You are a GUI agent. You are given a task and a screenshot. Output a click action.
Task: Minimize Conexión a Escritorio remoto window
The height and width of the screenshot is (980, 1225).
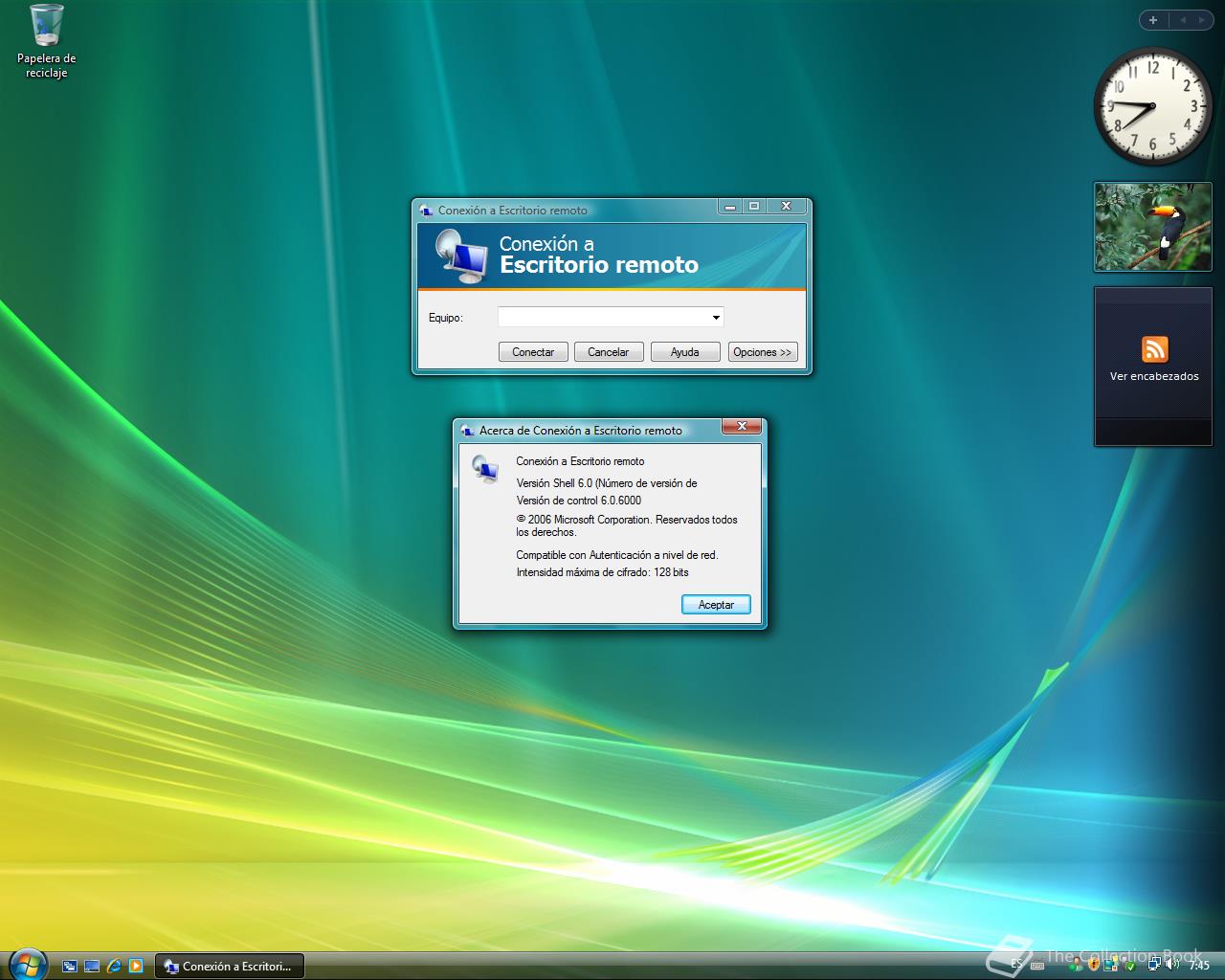[730, 206]
